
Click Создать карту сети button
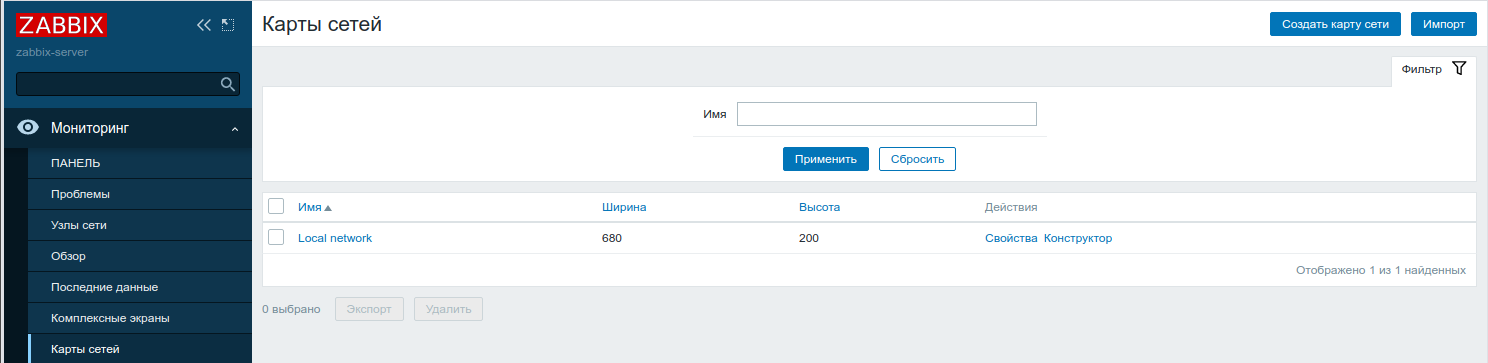pyautogui.click(x=1335, y=24)
